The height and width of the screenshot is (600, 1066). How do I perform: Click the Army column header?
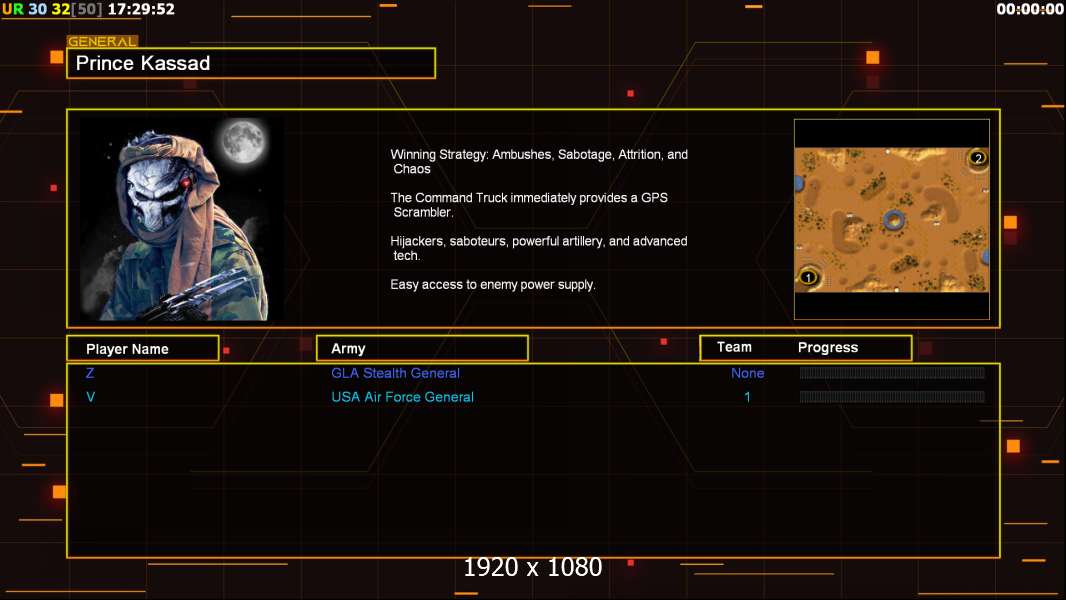pyautogui.click(x=422, y=349)
